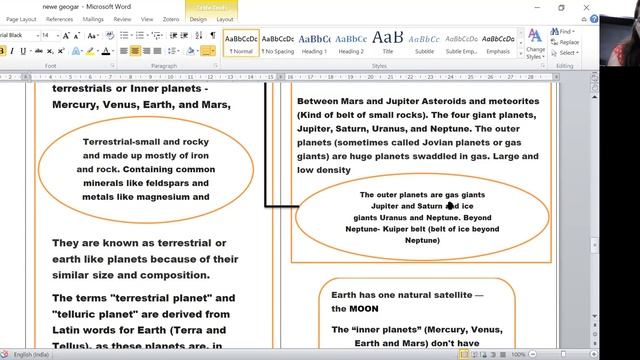Click the Increase Indent icon
640x360 pixels.
(184, 36)
